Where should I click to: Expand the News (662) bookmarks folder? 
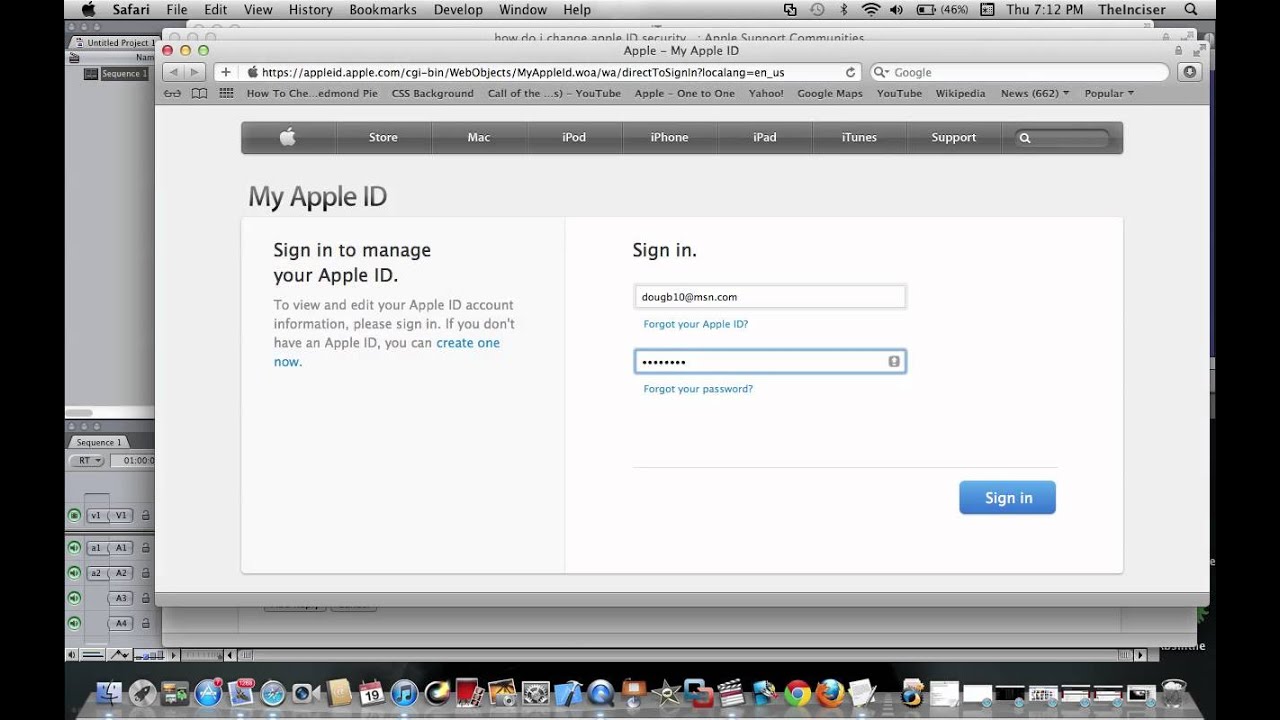coord(1035,93)
